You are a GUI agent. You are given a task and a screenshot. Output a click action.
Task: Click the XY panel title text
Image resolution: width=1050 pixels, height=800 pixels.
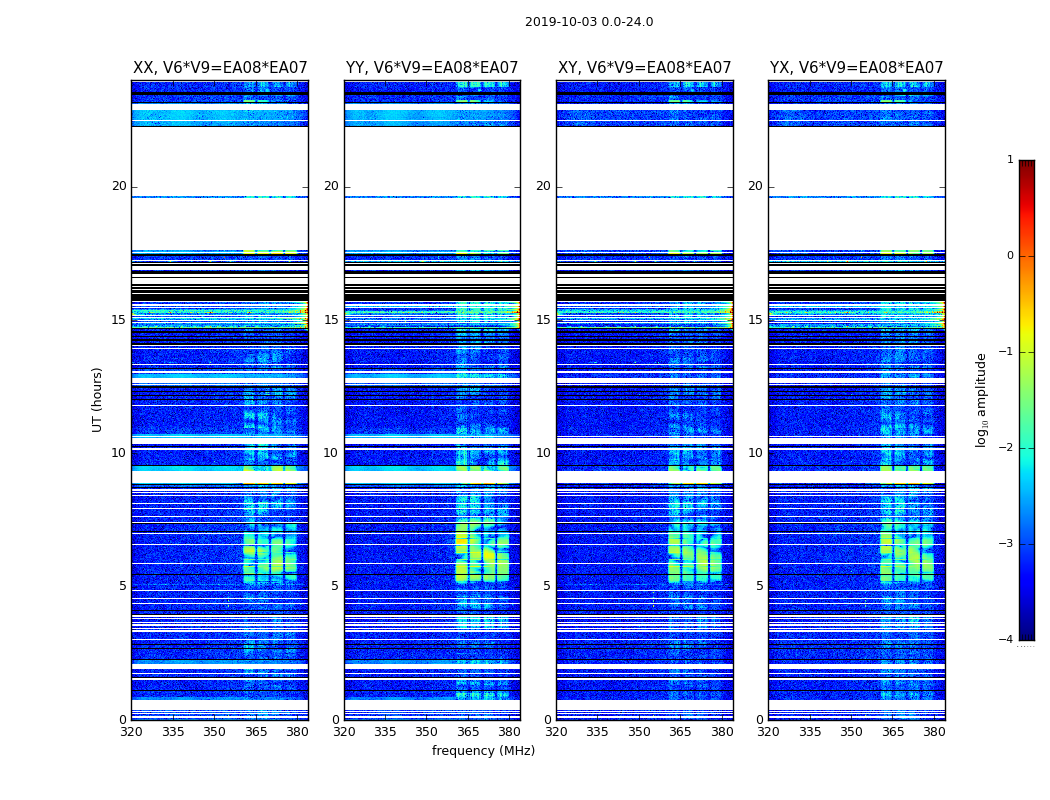[x=644, y=68]
